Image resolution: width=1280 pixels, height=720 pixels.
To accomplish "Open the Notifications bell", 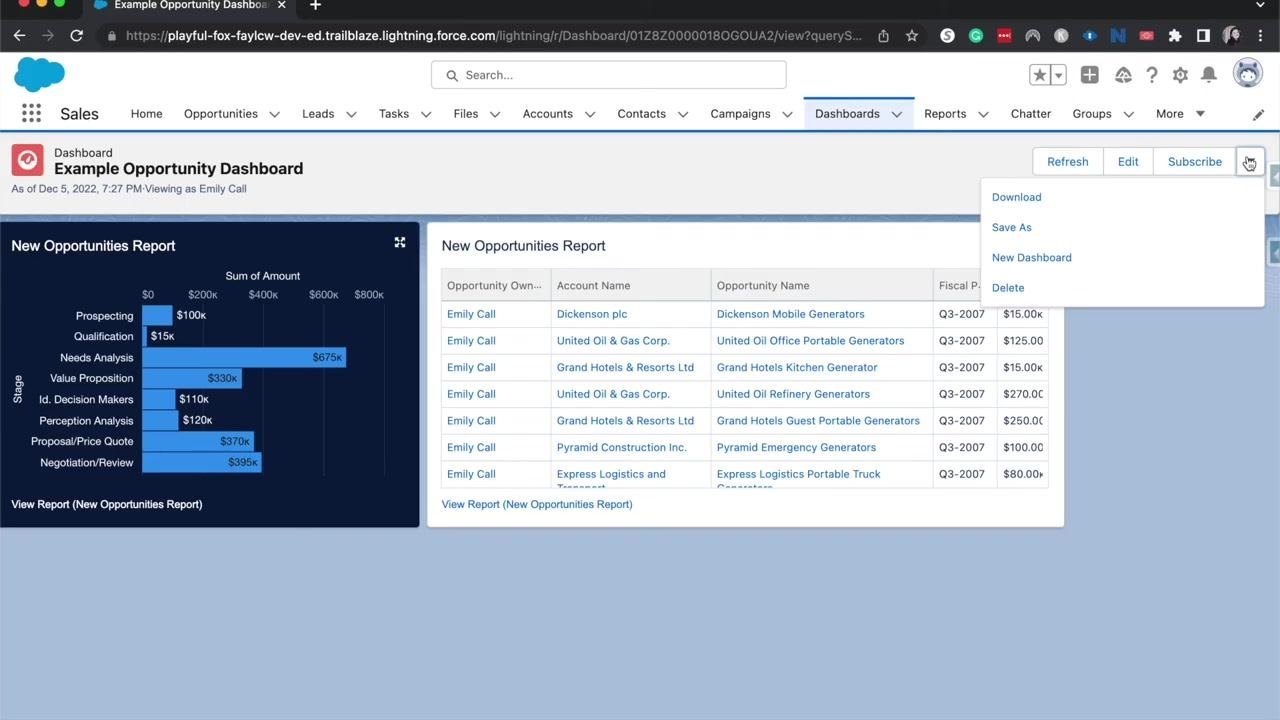I will [1209, 75].
